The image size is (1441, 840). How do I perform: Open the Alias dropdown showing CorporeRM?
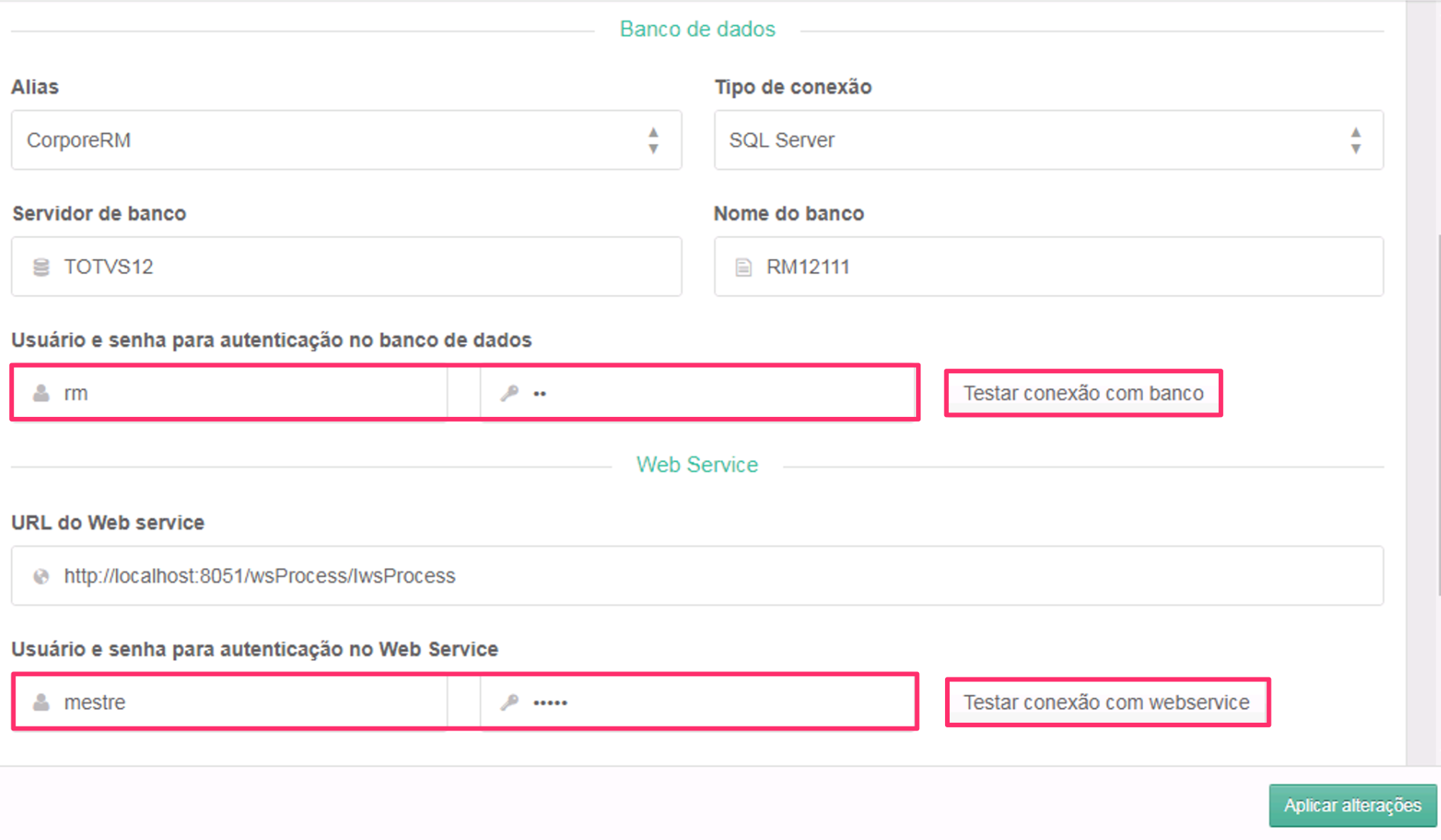point(346,140)
